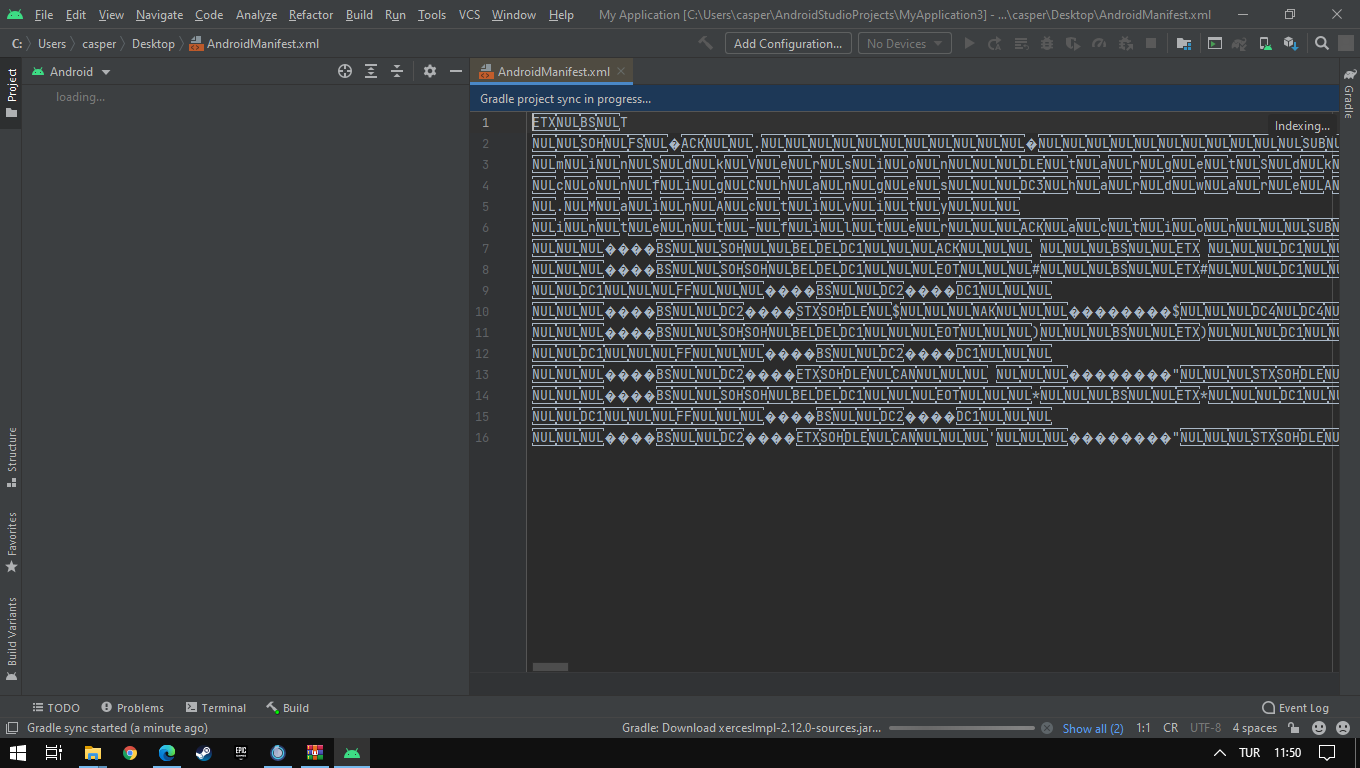Click the Search Everywhere magnifier icon
This screenshot has height=768, width=1360.
tap(1322, 44)
